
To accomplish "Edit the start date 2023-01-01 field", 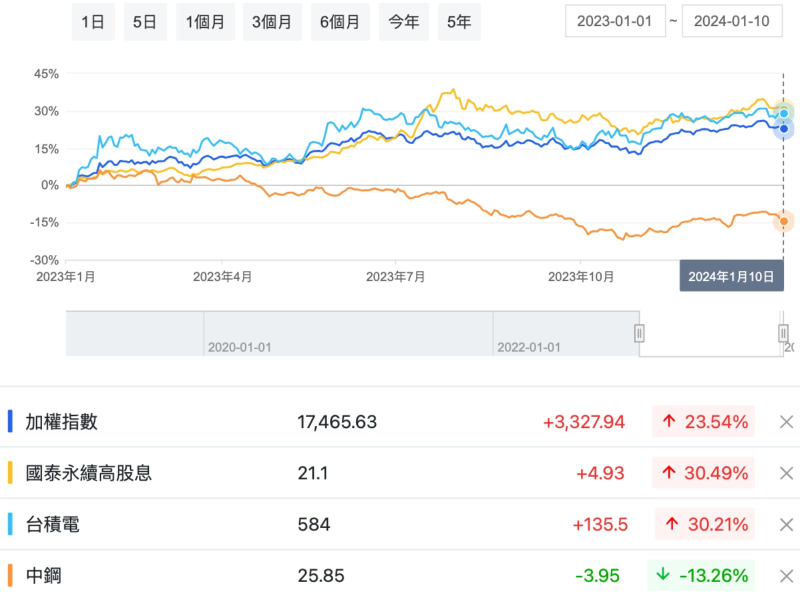I will [x=615, y=21].
